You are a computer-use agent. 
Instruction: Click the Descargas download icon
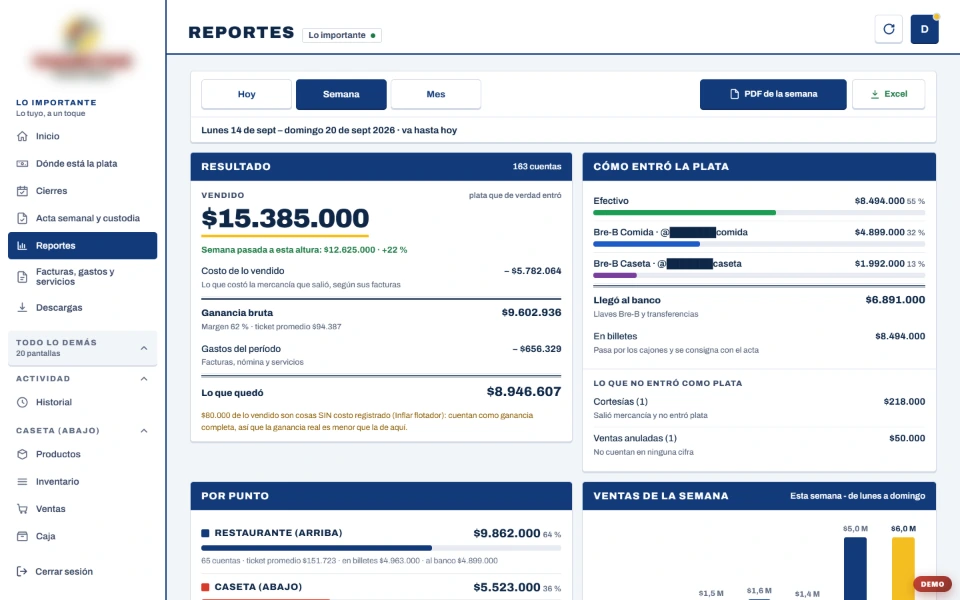click(x=22, y=307)
